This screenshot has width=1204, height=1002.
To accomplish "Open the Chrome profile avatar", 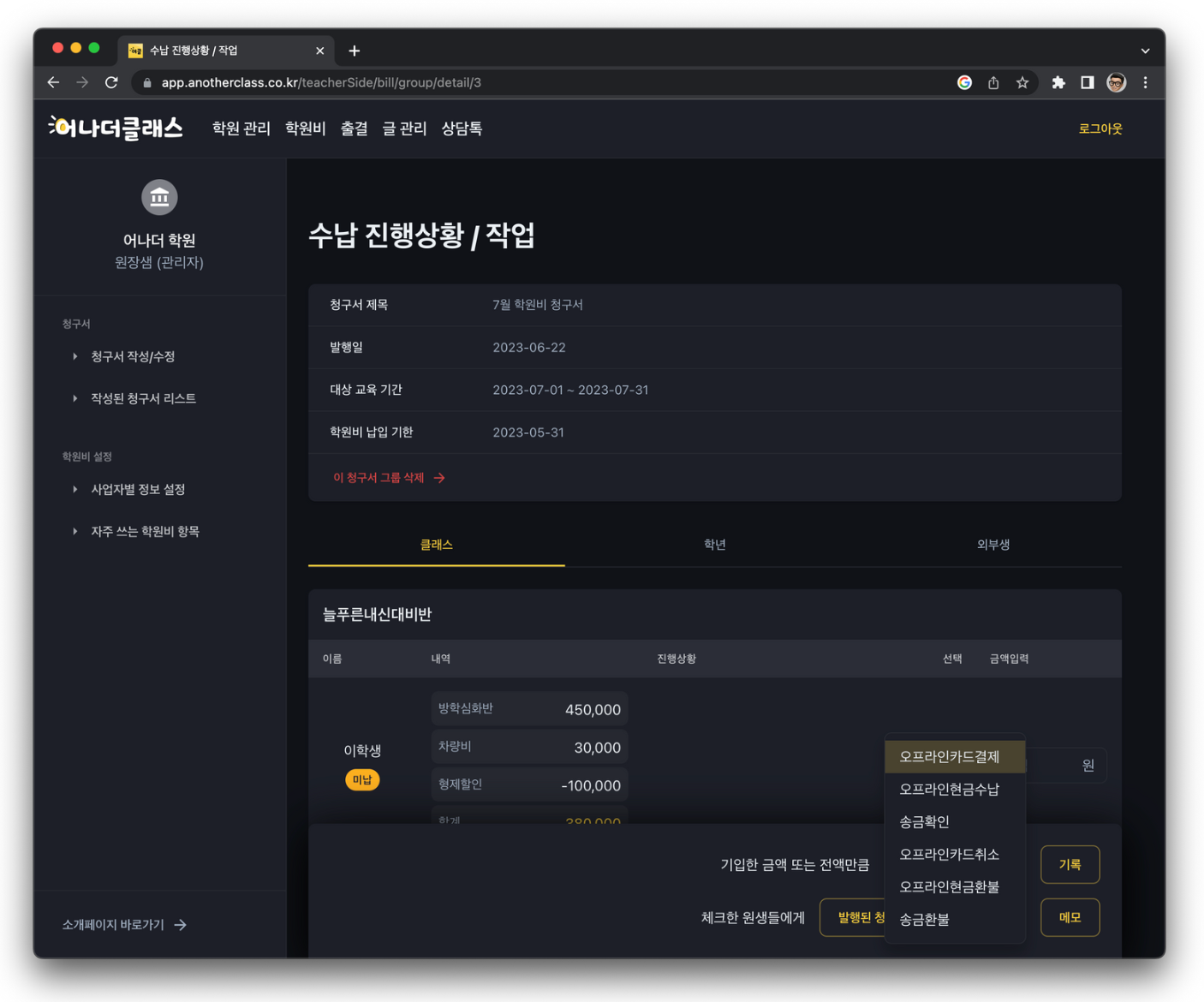I will [1116, 82].
